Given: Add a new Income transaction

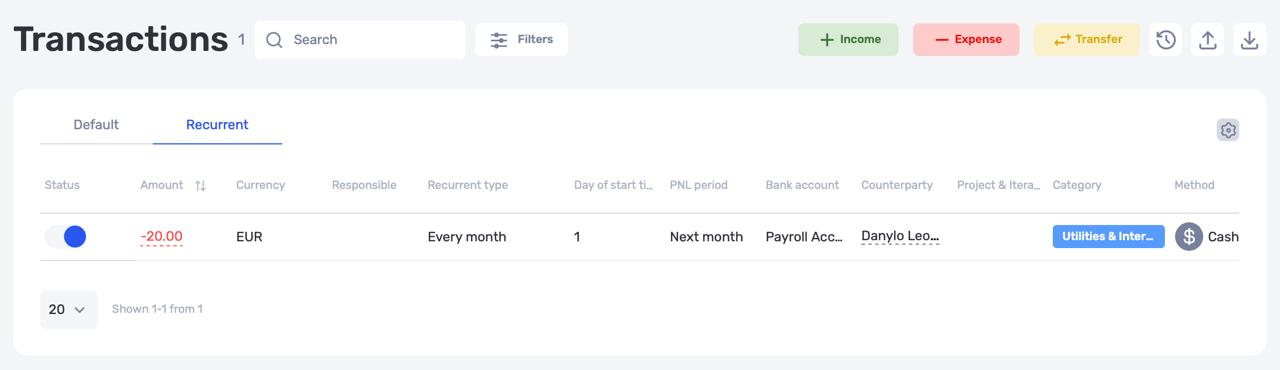Looking at the screenshot, I should pos(848,39).
